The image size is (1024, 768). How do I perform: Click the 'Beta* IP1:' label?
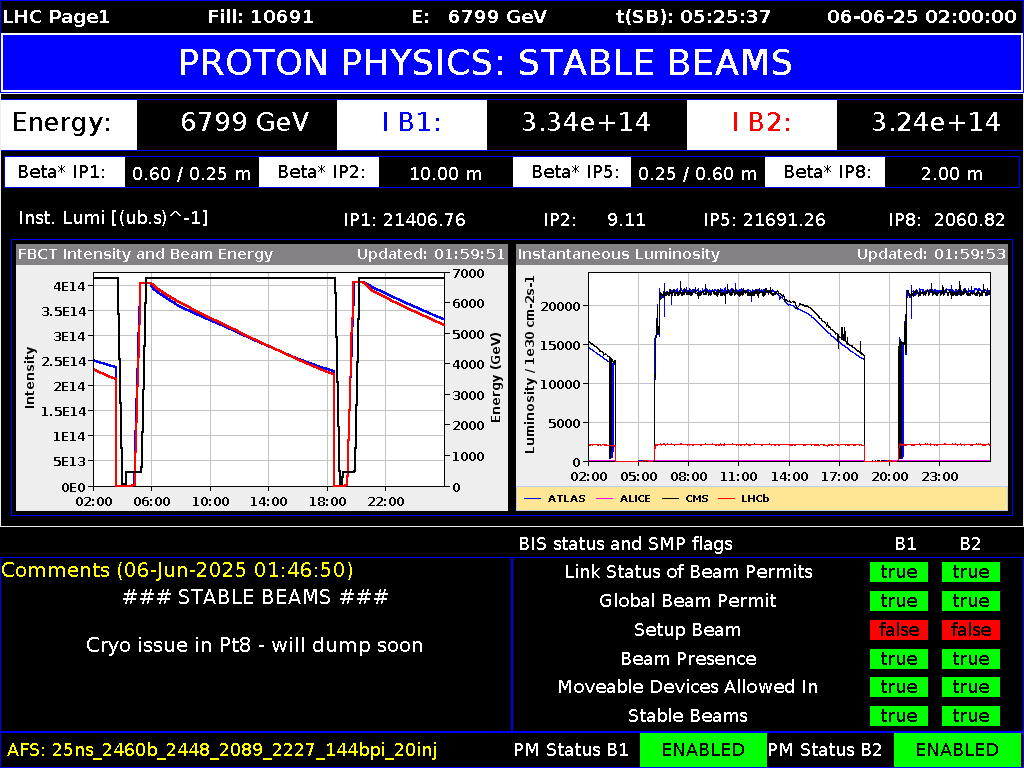coord(63,172)
